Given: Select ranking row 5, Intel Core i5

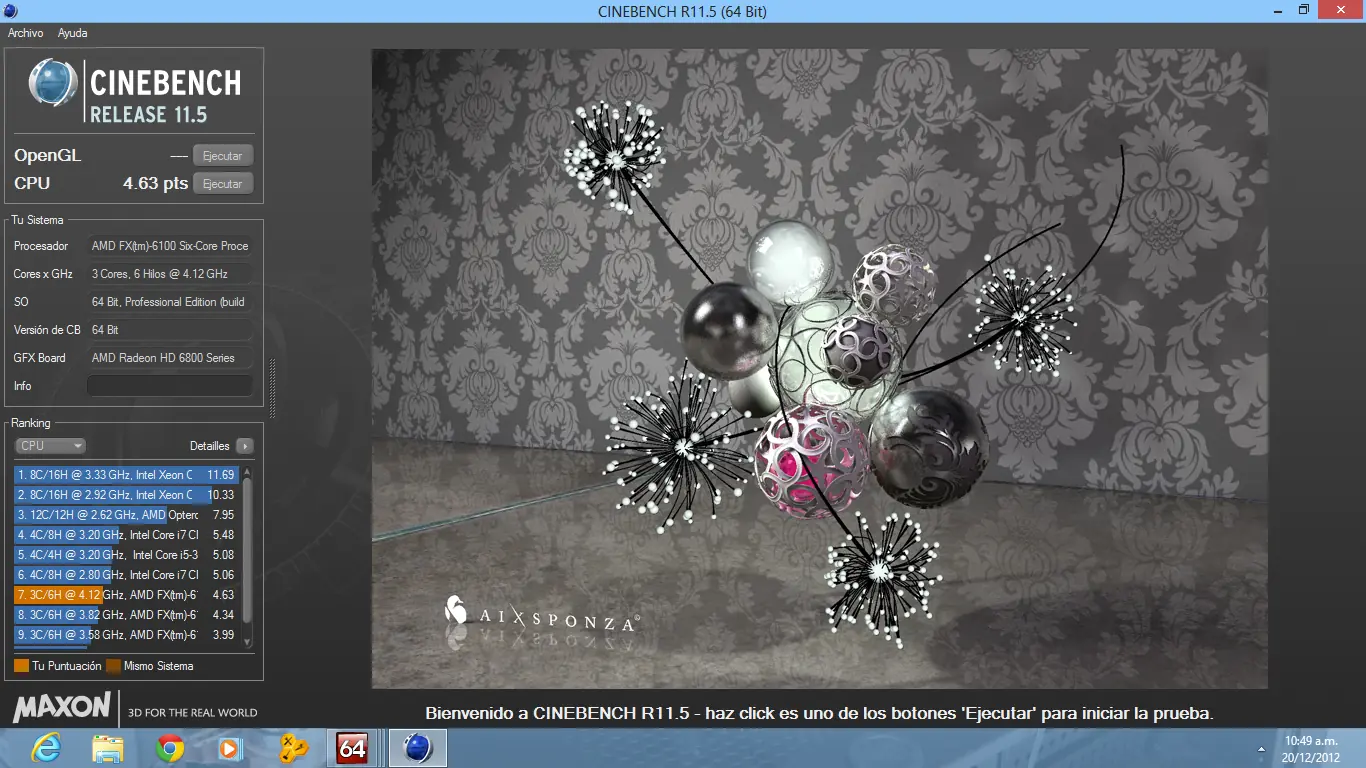Looking at the screenshot, I should tap(126, 555).
